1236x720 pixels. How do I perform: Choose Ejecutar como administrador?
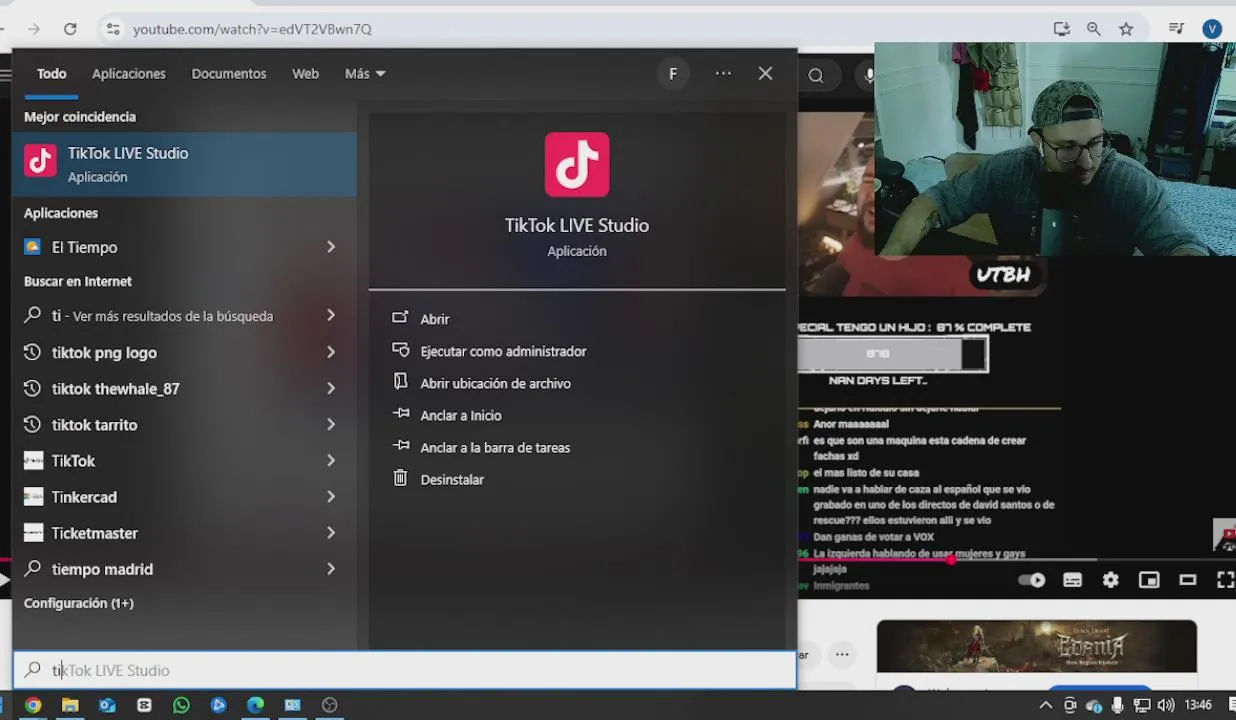pyautogui.click(x=503, y=351)
